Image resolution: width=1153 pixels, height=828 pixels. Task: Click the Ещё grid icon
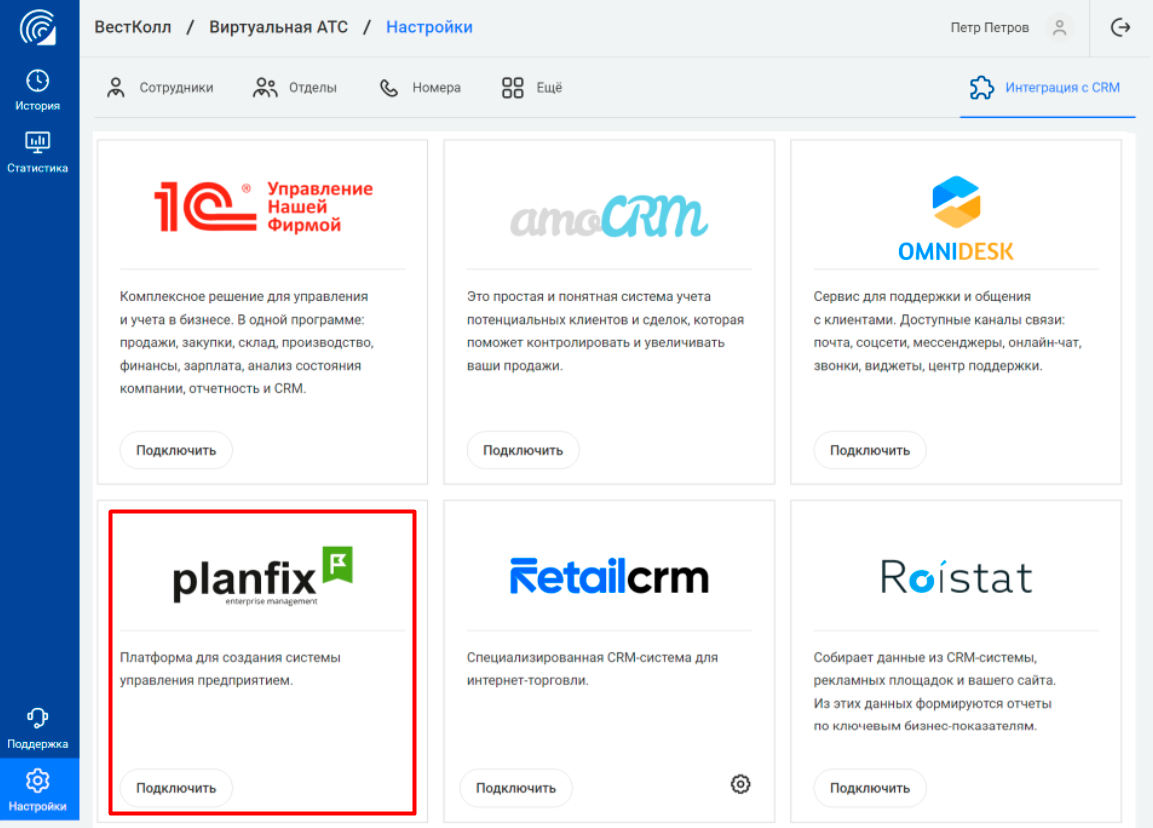pyautogui.click(x=513, y=88)
